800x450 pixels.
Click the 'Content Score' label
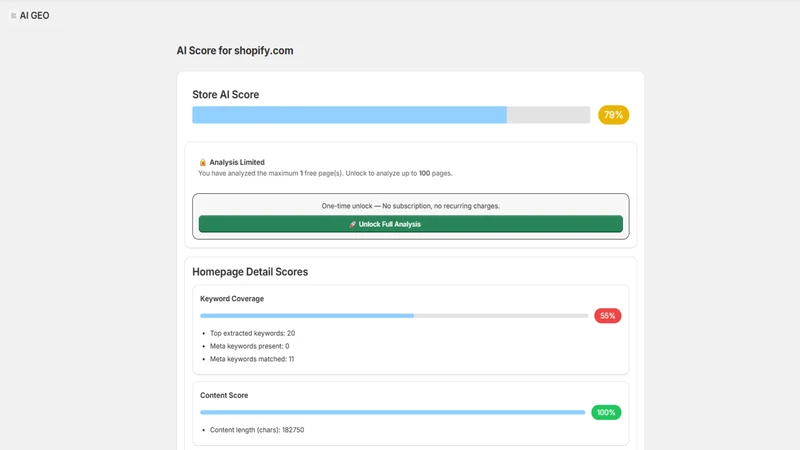pyautogui.click(x=224, y=395)
